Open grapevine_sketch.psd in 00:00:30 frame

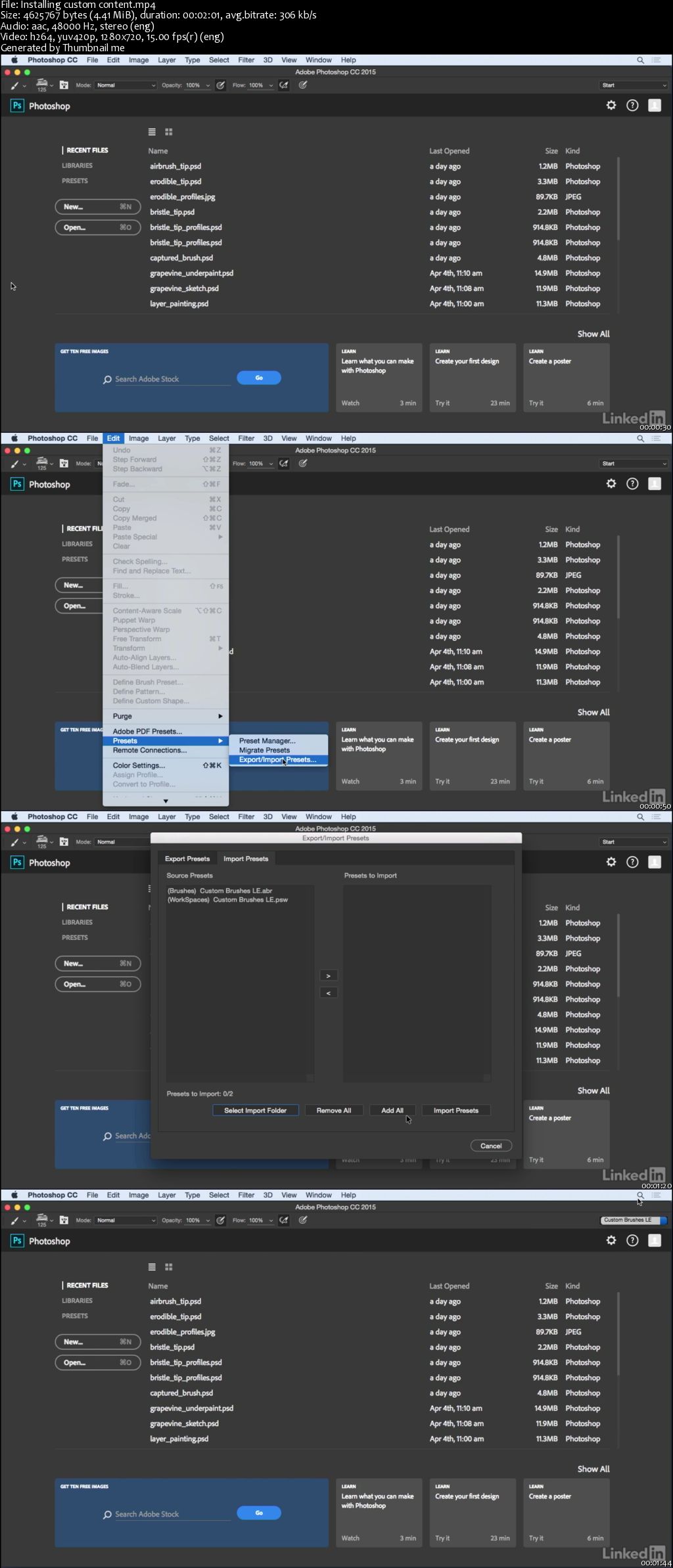coord(184,288)
